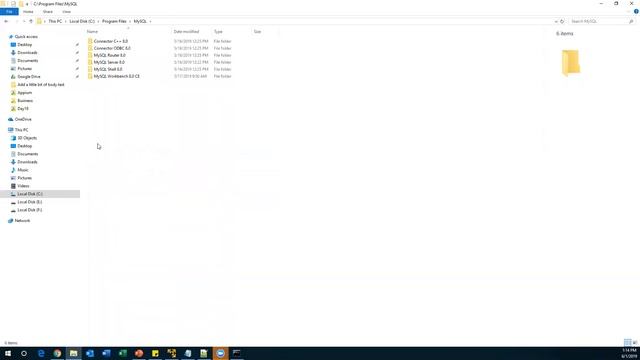The height and width of the screenshot is (360, 640).
Task: Open 3D Objects under This PC
Action: [x=27, y=138]
